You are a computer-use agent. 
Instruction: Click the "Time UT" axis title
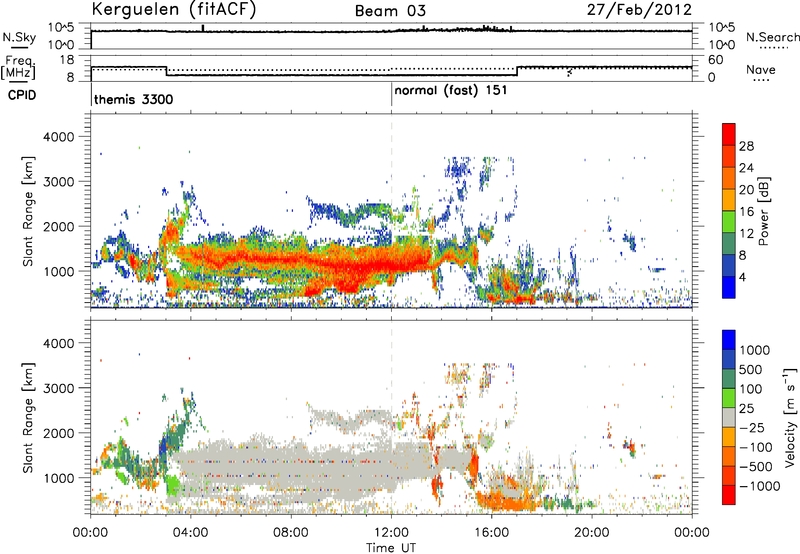pos(391,547)
